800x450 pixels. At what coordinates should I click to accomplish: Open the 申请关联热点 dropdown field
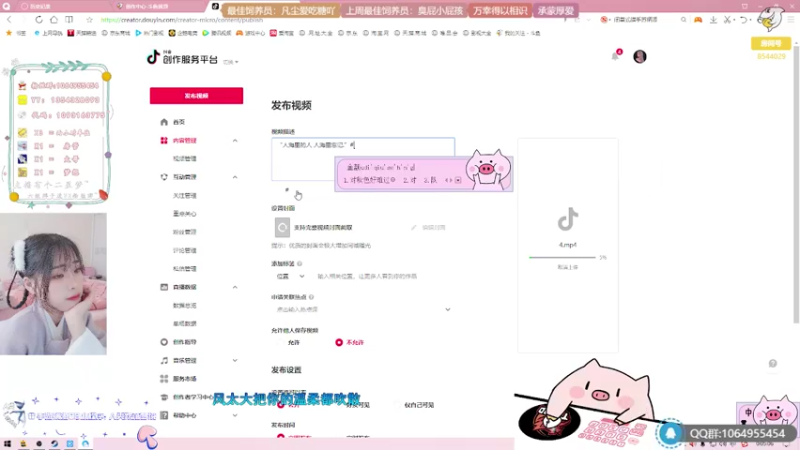point(362,309)
